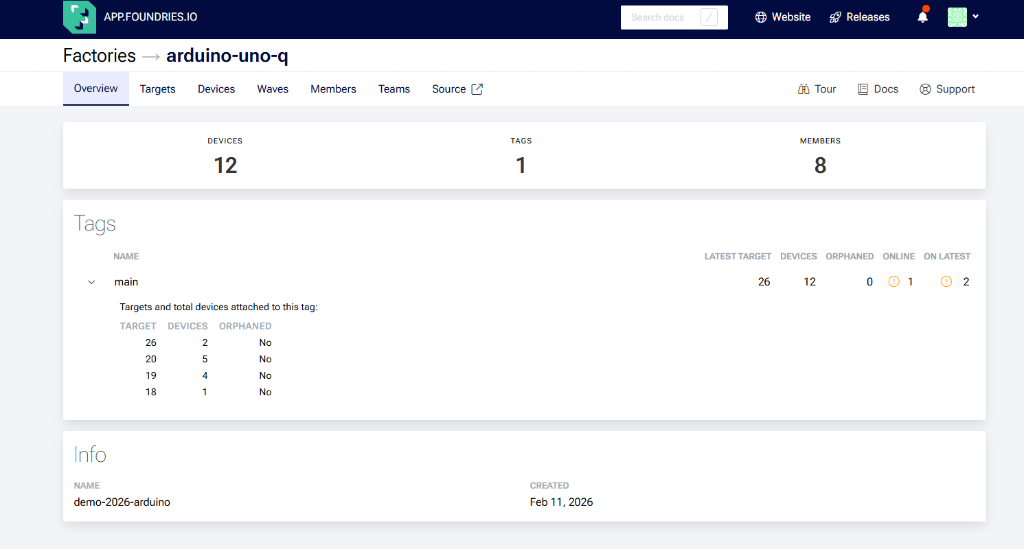The width and height of the screenshot is (1024, 549).
Task: Collapse the main tag row chevron
Action: click(91, 282)
